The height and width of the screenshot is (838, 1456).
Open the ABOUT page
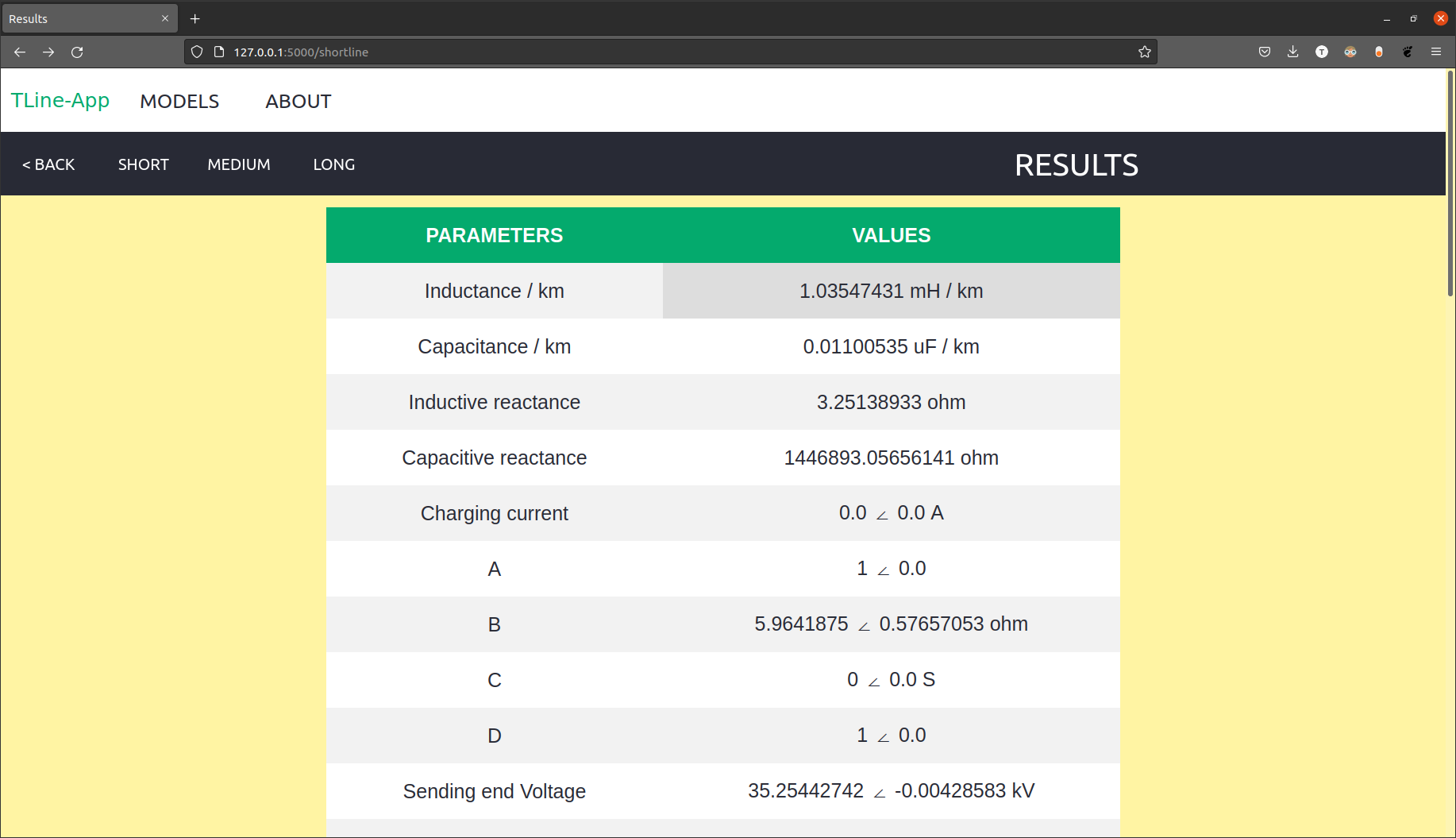299,102
